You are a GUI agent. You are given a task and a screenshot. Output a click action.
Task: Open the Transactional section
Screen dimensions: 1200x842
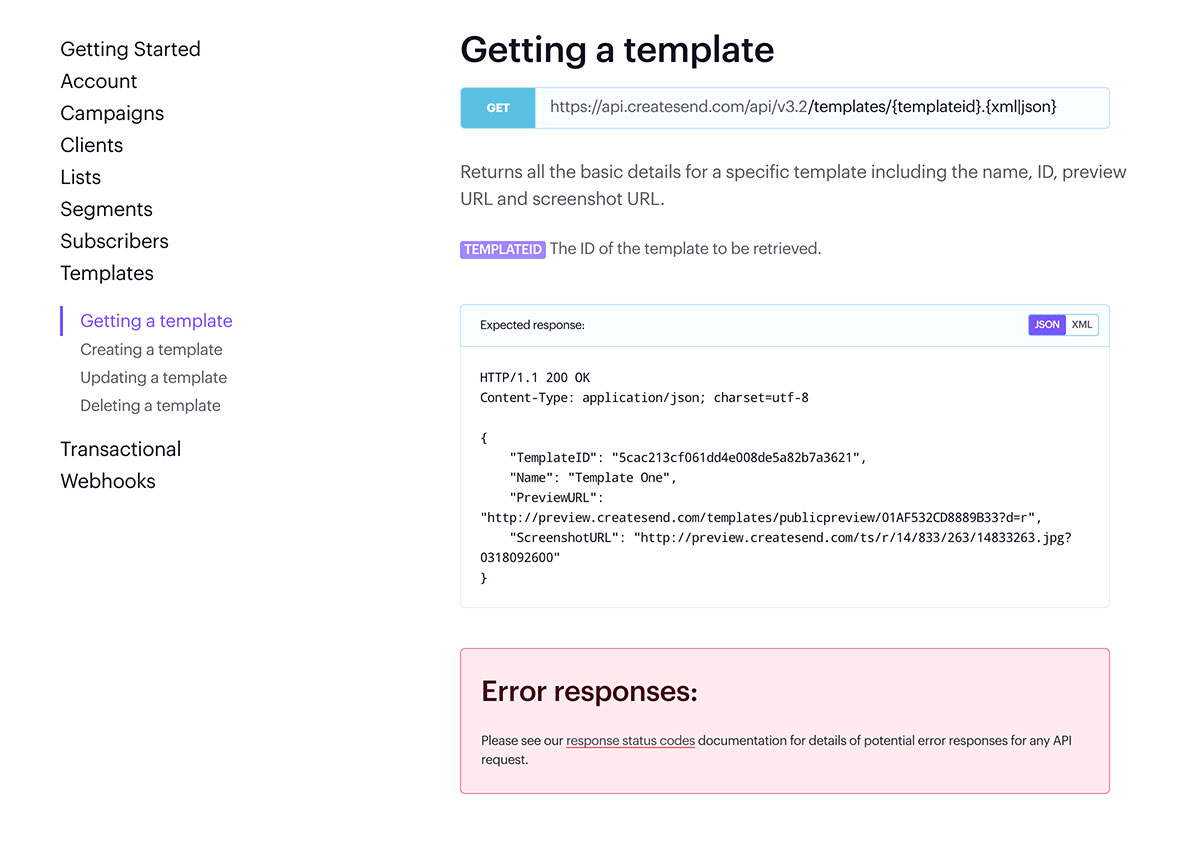click(x=121, y=449)
